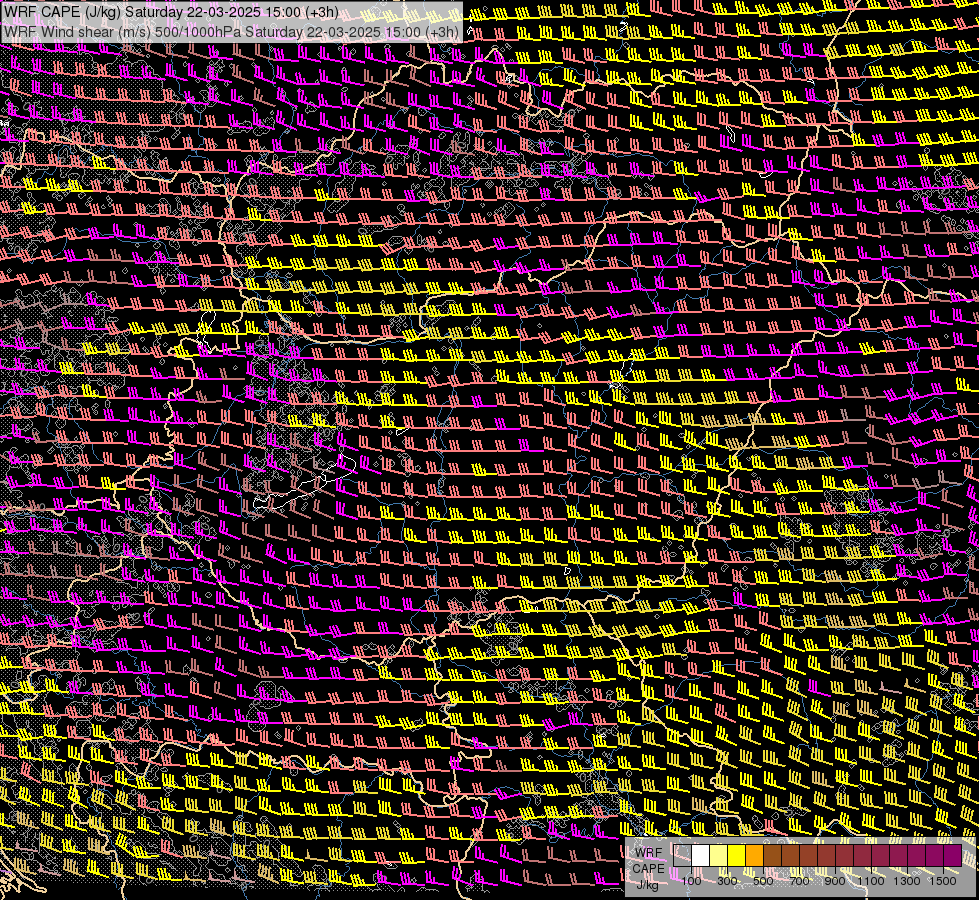Screen dimensions: 979x900
Task: Click the 500 legend value label
Action: click(x=763, y=881)
